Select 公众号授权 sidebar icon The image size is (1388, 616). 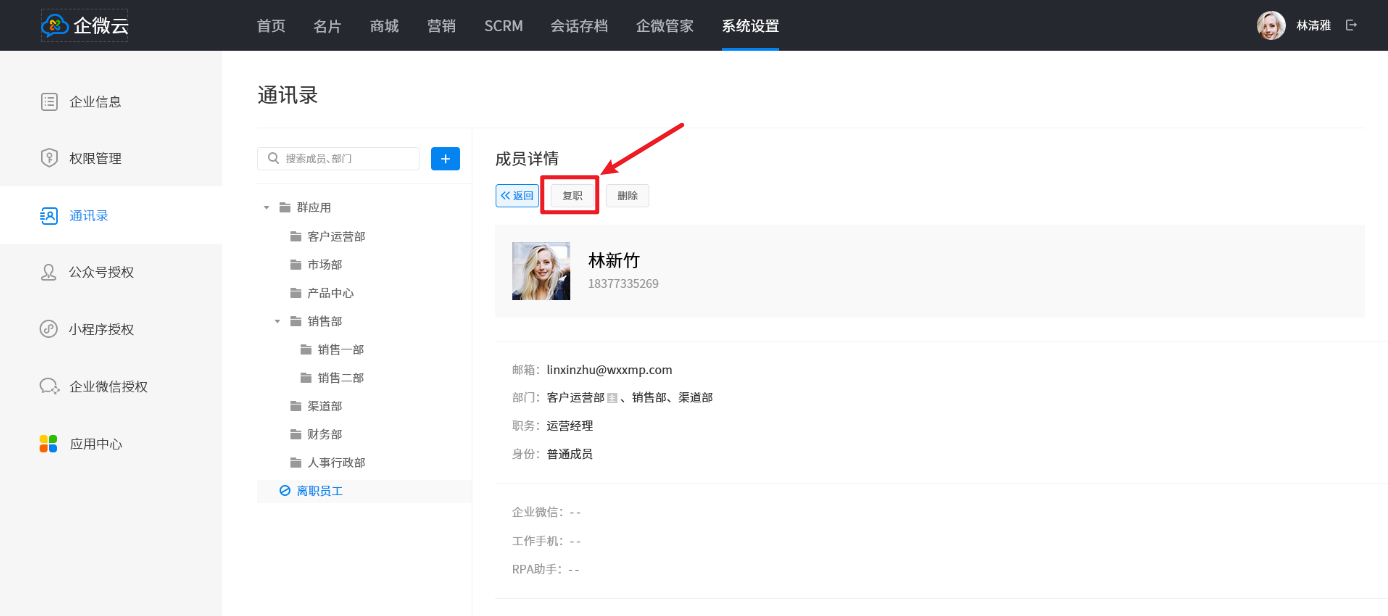tap(49, 272)
